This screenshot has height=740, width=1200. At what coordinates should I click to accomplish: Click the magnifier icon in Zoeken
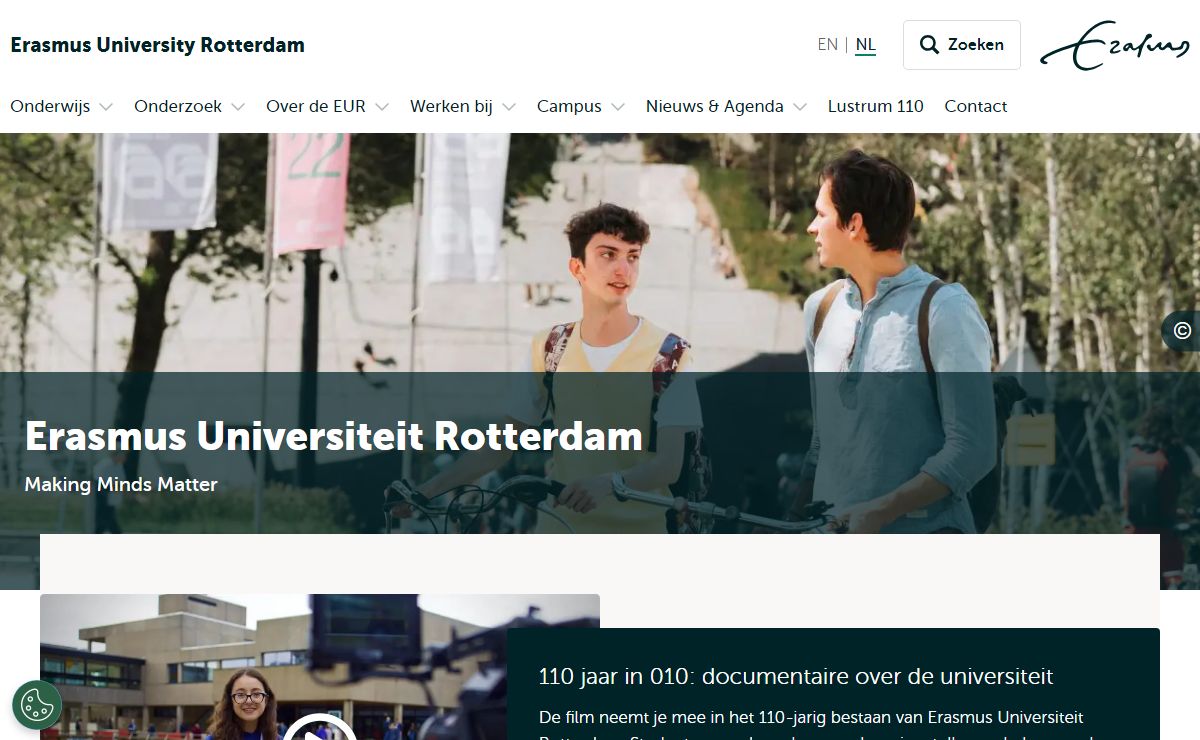(x=929, y=45)
